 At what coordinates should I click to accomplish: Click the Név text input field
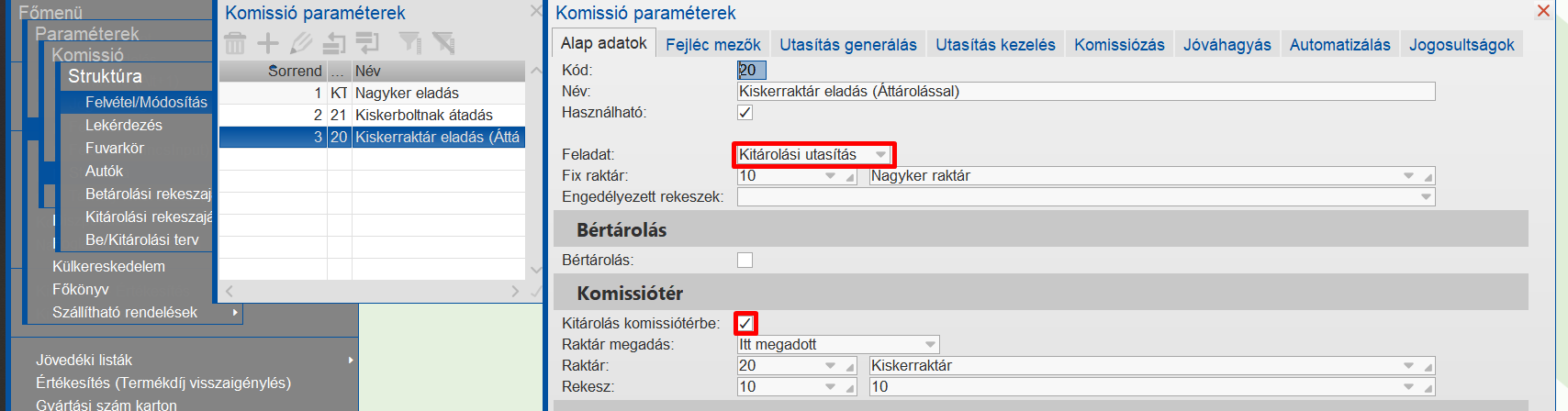tap(1085, 92)
